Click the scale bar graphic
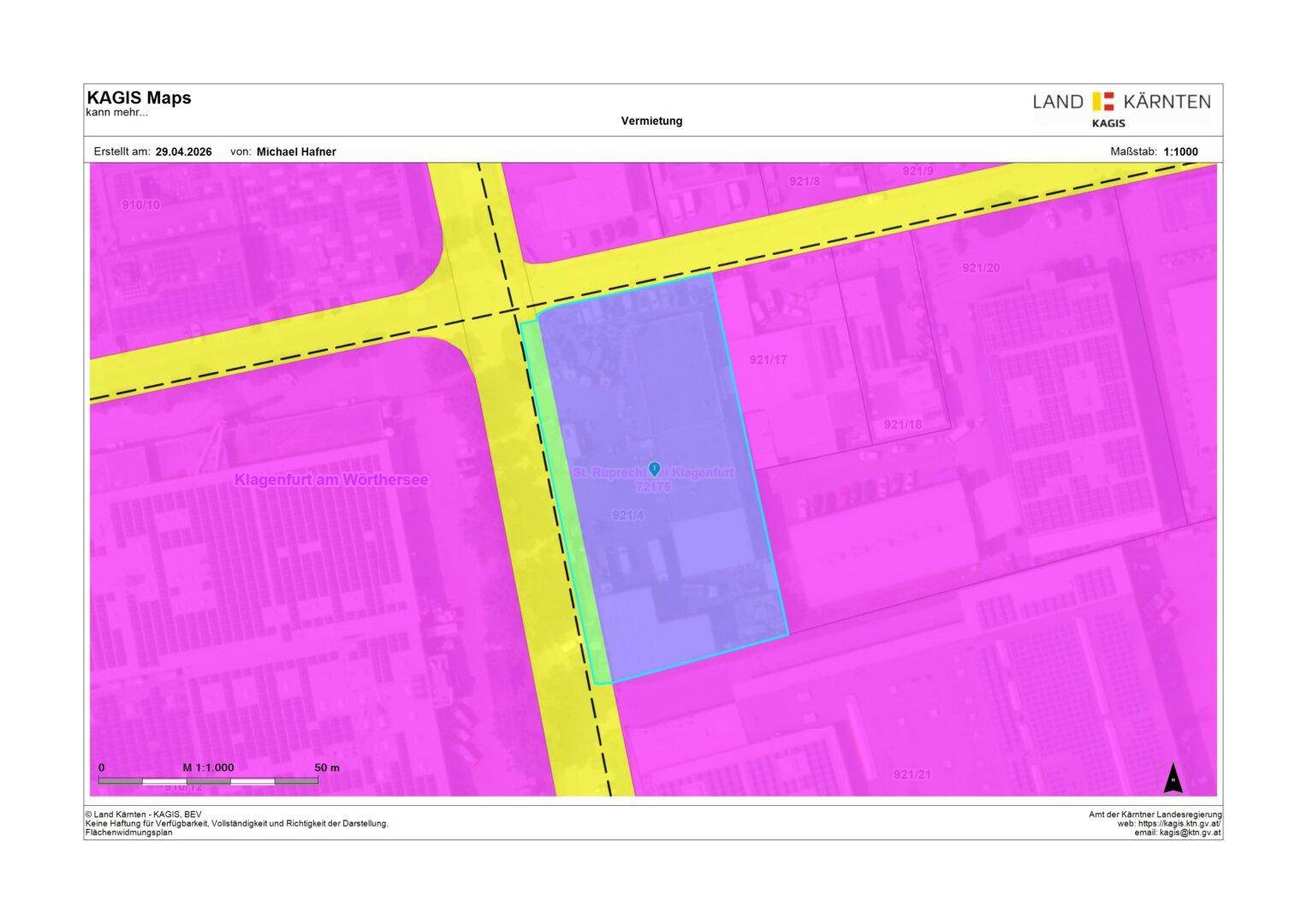 [208, 780]
